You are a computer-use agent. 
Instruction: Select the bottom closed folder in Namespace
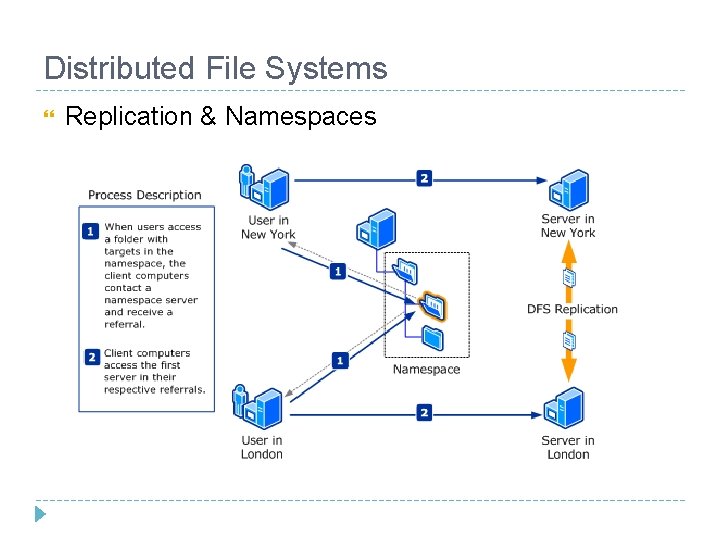click(433, 338)
